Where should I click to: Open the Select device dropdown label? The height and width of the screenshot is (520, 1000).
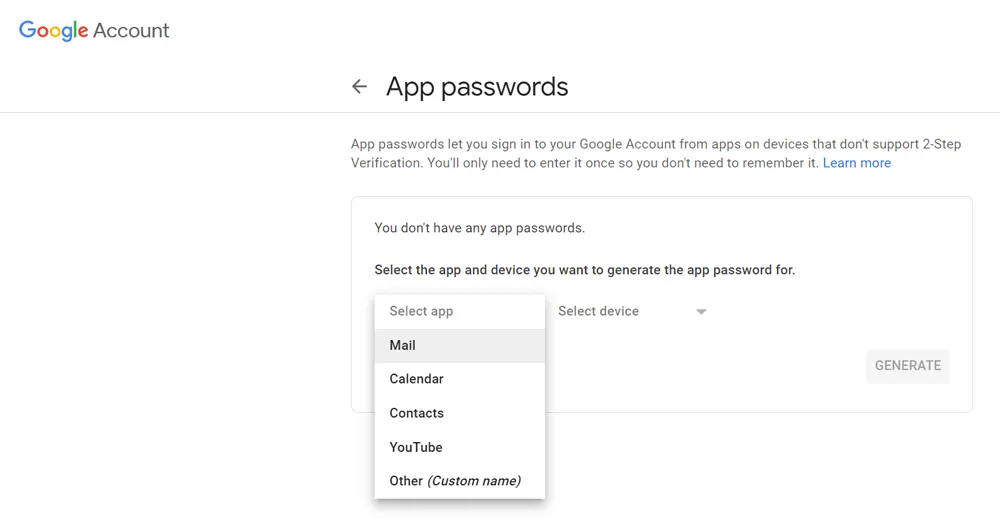point(598,311)
